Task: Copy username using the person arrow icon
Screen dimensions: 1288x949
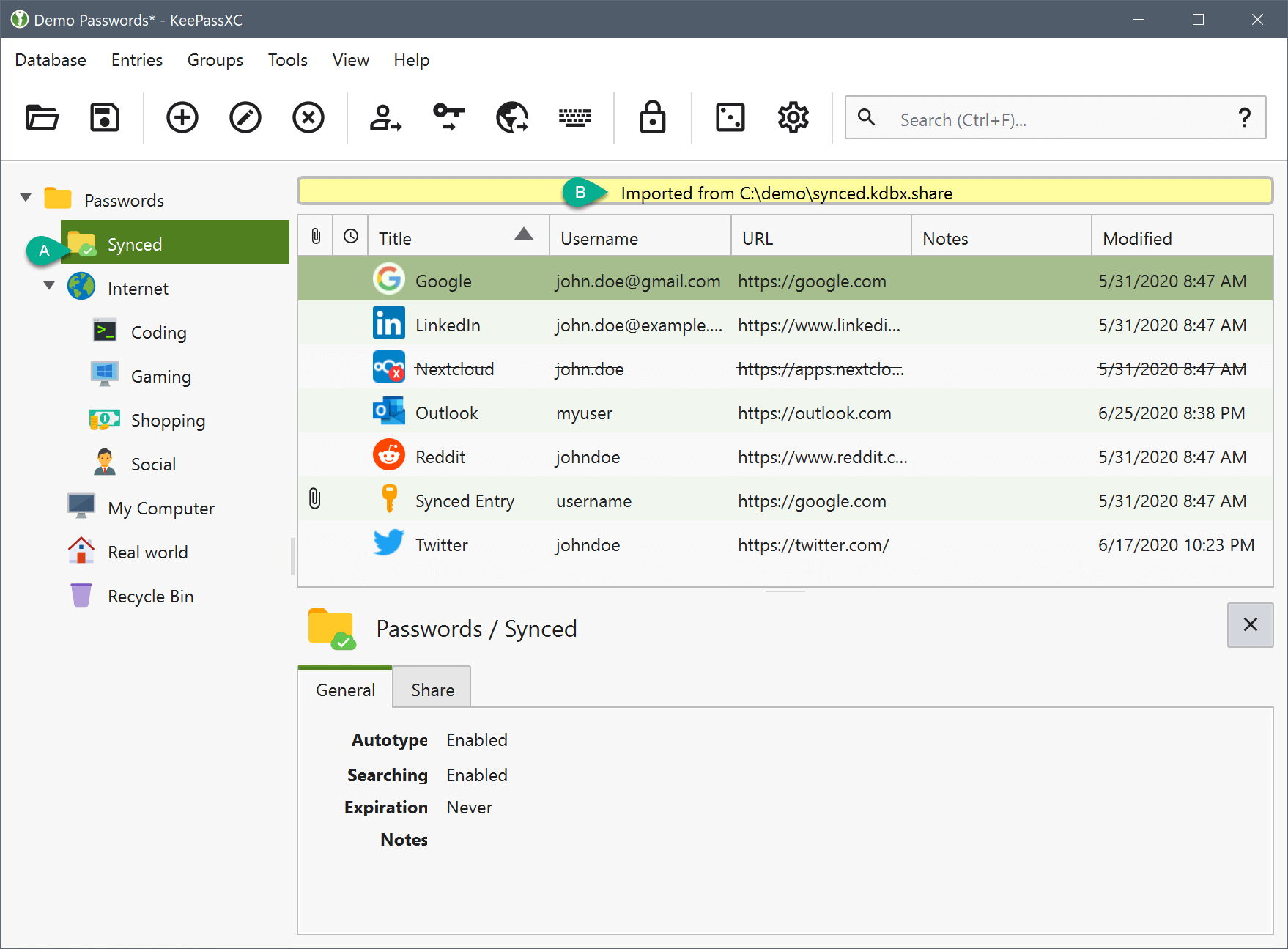Action: (385, 117)
